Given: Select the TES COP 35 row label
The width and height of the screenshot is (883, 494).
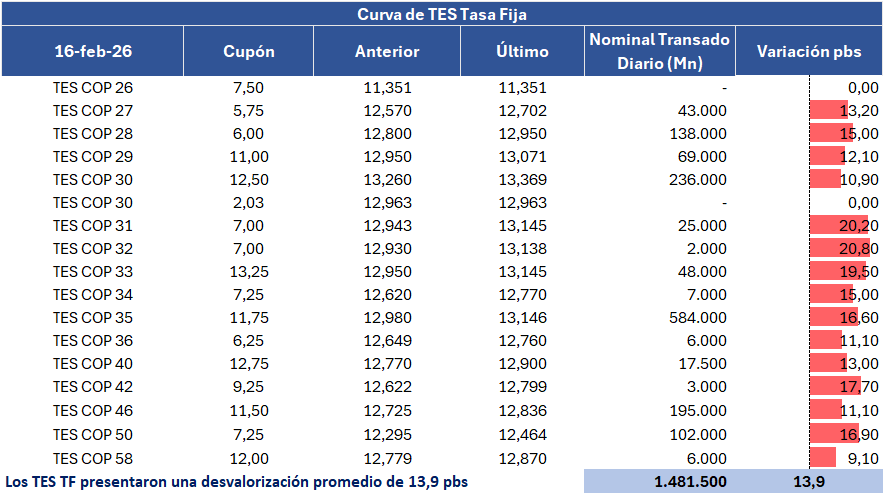Looking at the screenshot, I should tap(93, 319).
